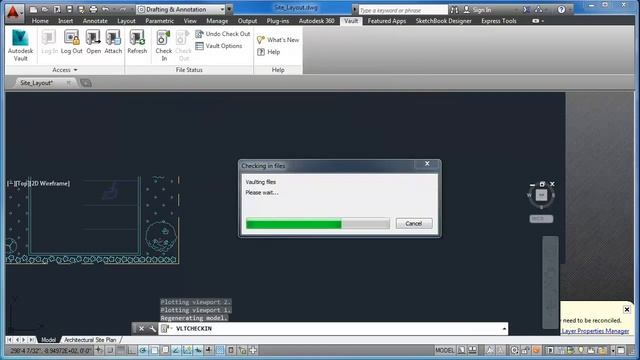Open the Drafting & Annotation workspace dropdown
Viewport: 640px width, 360px height.
pos(181,9)
